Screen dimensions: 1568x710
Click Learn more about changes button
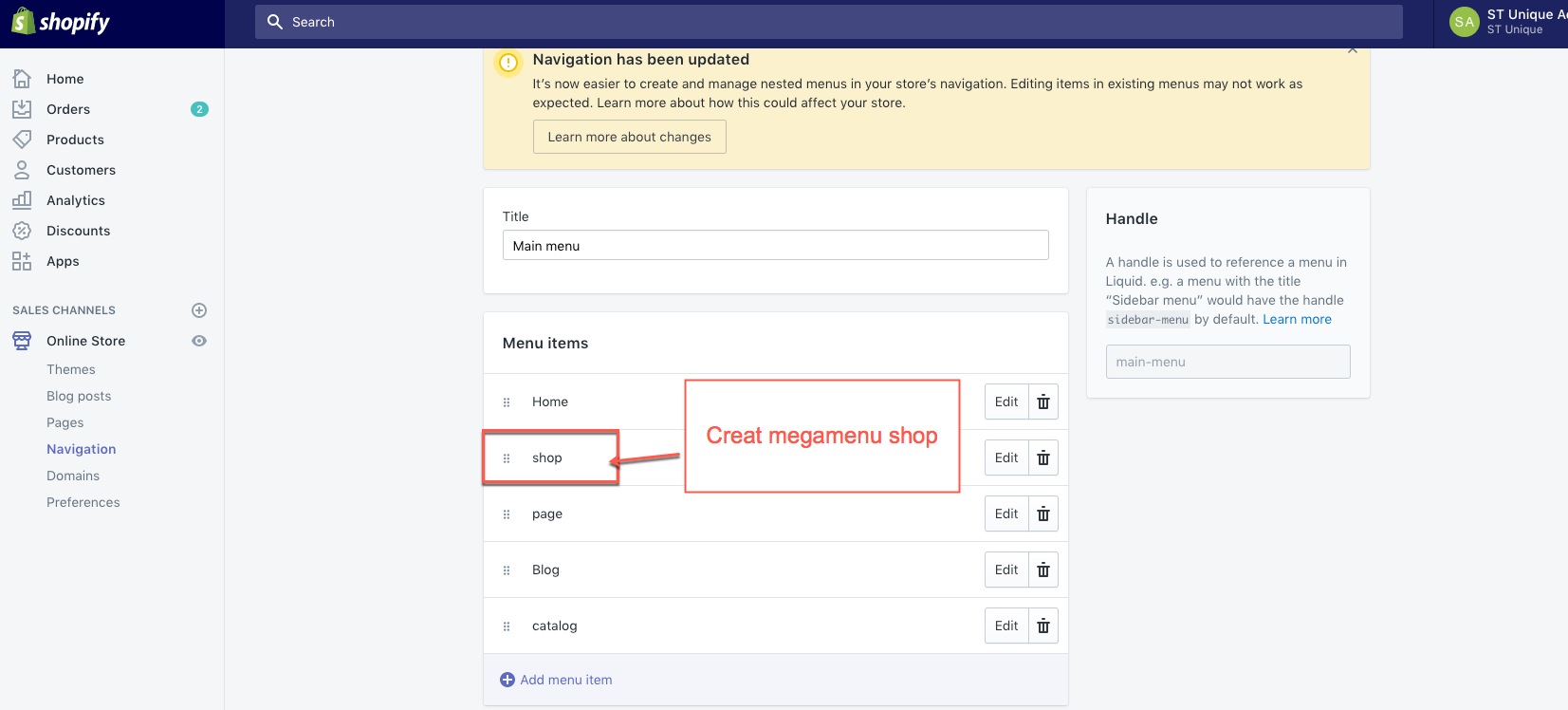[x=630, y=137]
